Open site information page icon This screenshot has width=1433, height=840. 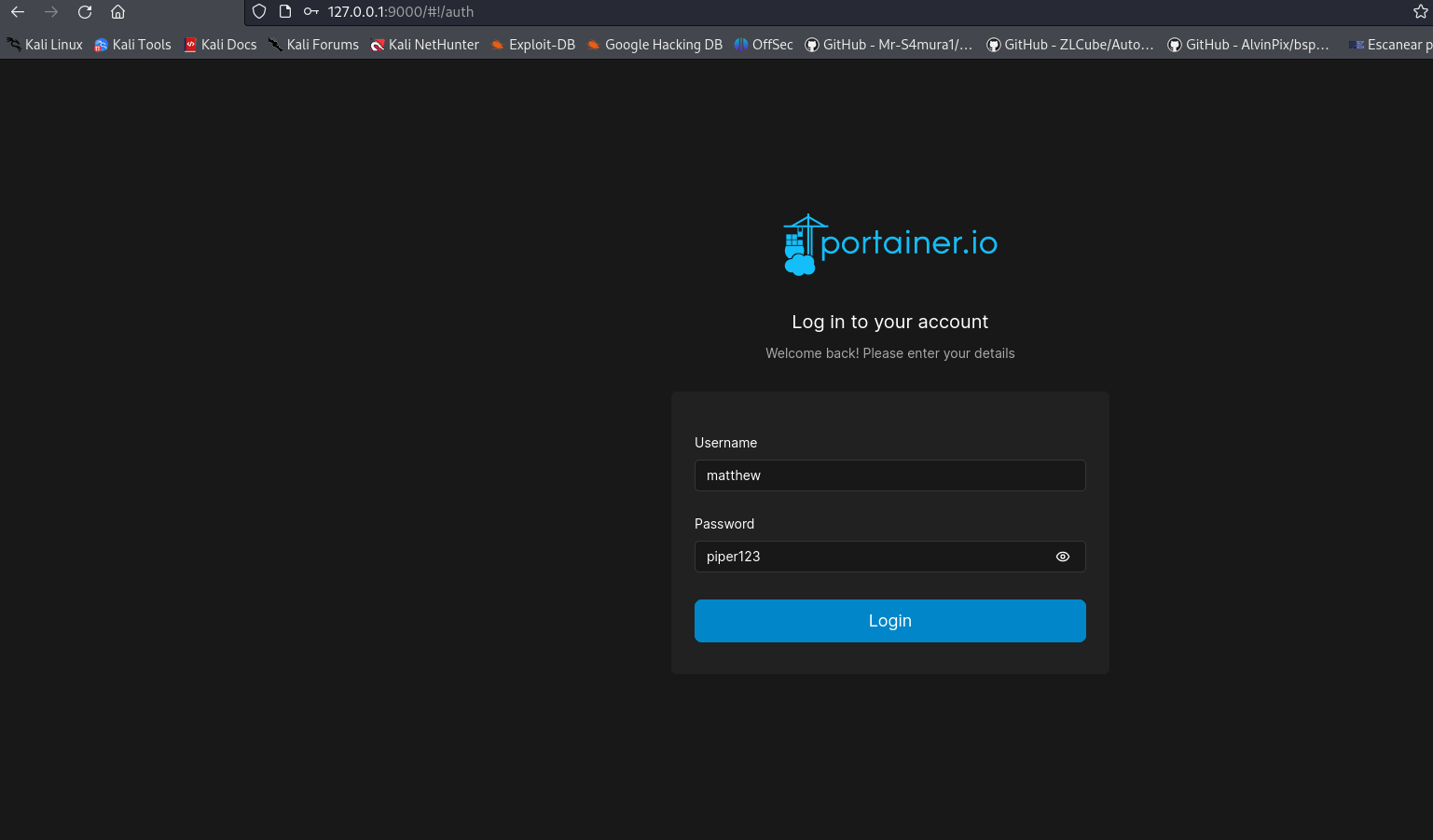coord(285,12)
